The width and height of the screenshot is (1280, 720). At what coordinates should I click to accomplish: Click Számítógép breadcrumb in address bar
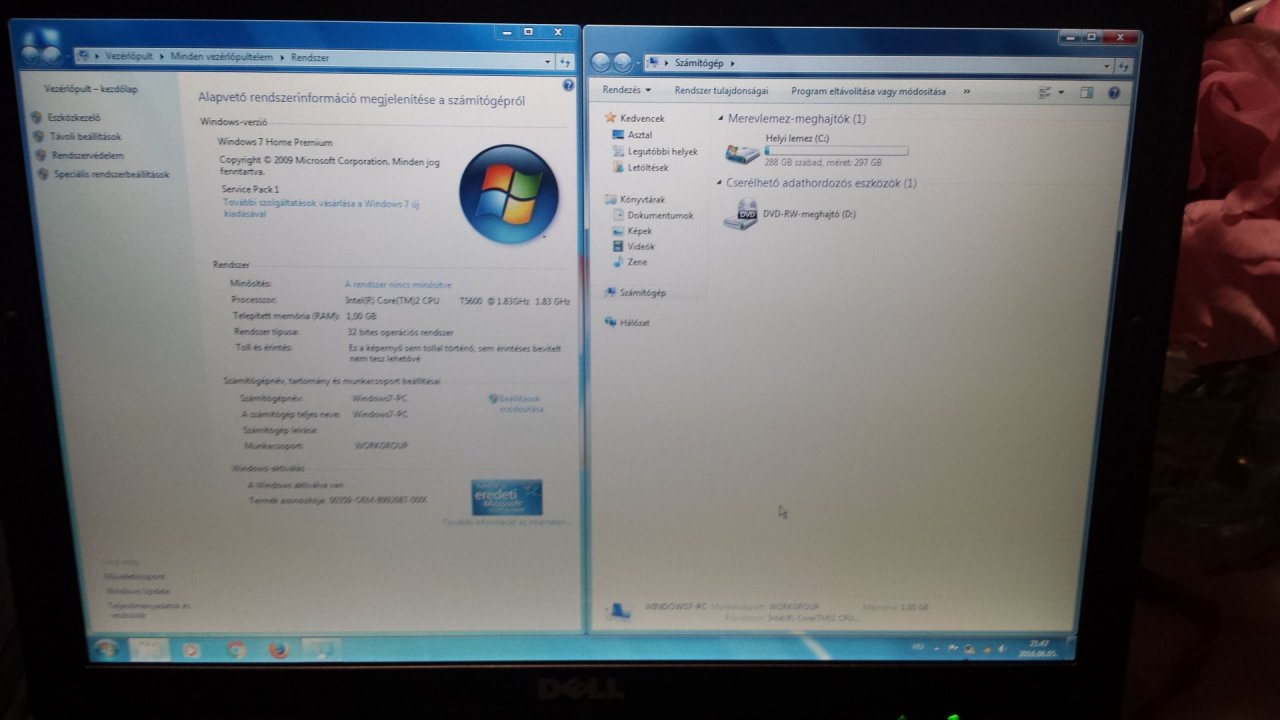pyautogui.click(x=699, y=63)
